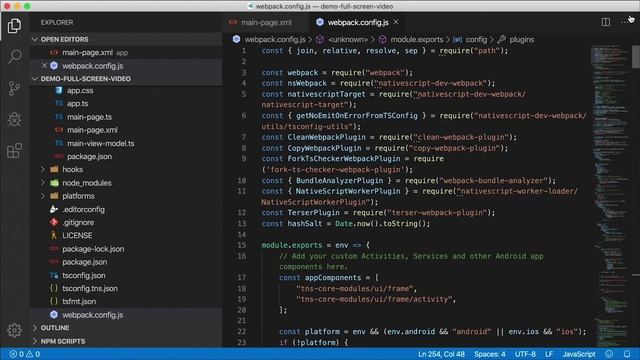Click the Split Editor icon
The image size is (640, 360).
606,22
